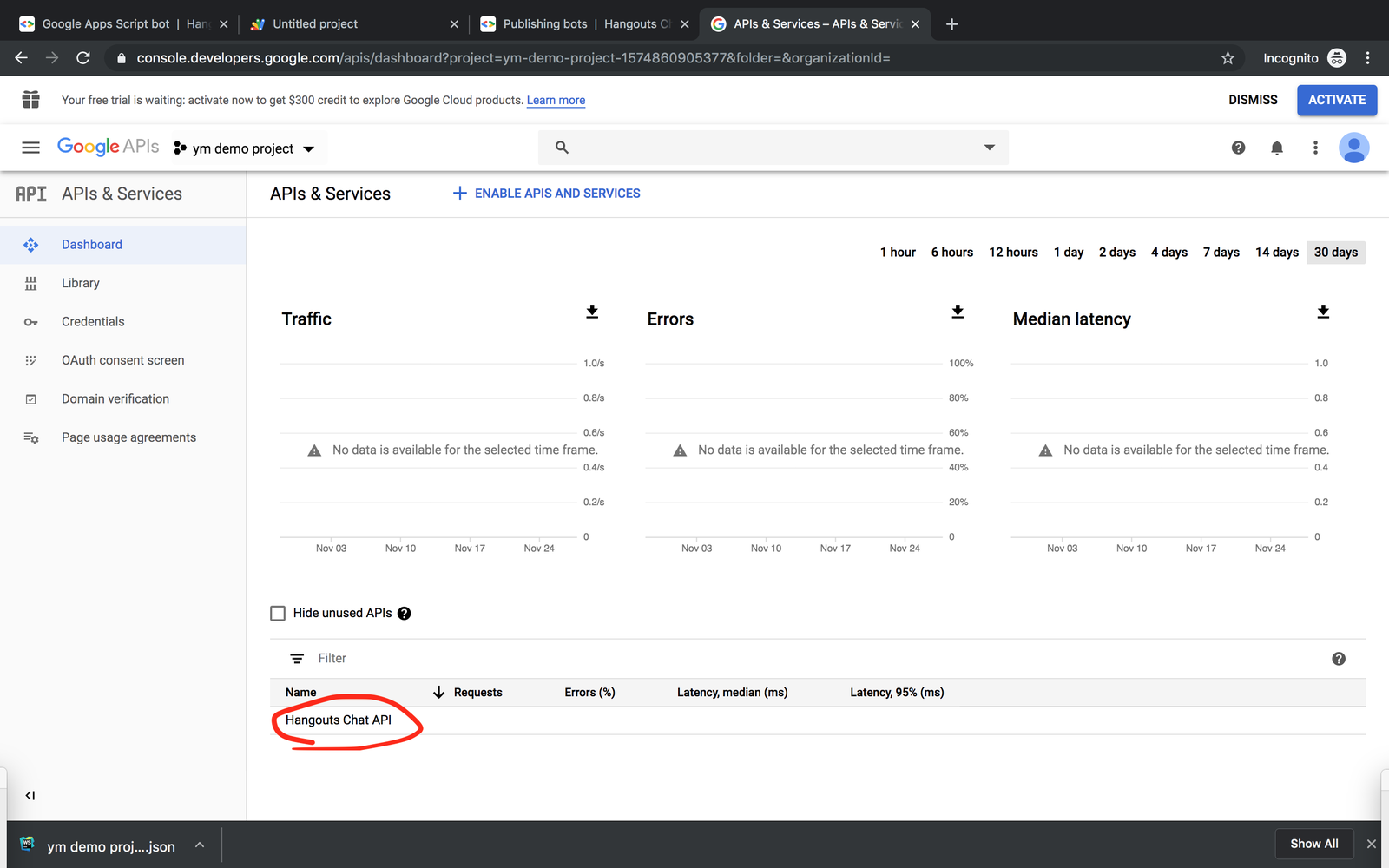Sort by the Name column header
This screenshot has width=1389, height=868.
click(301, 693)
